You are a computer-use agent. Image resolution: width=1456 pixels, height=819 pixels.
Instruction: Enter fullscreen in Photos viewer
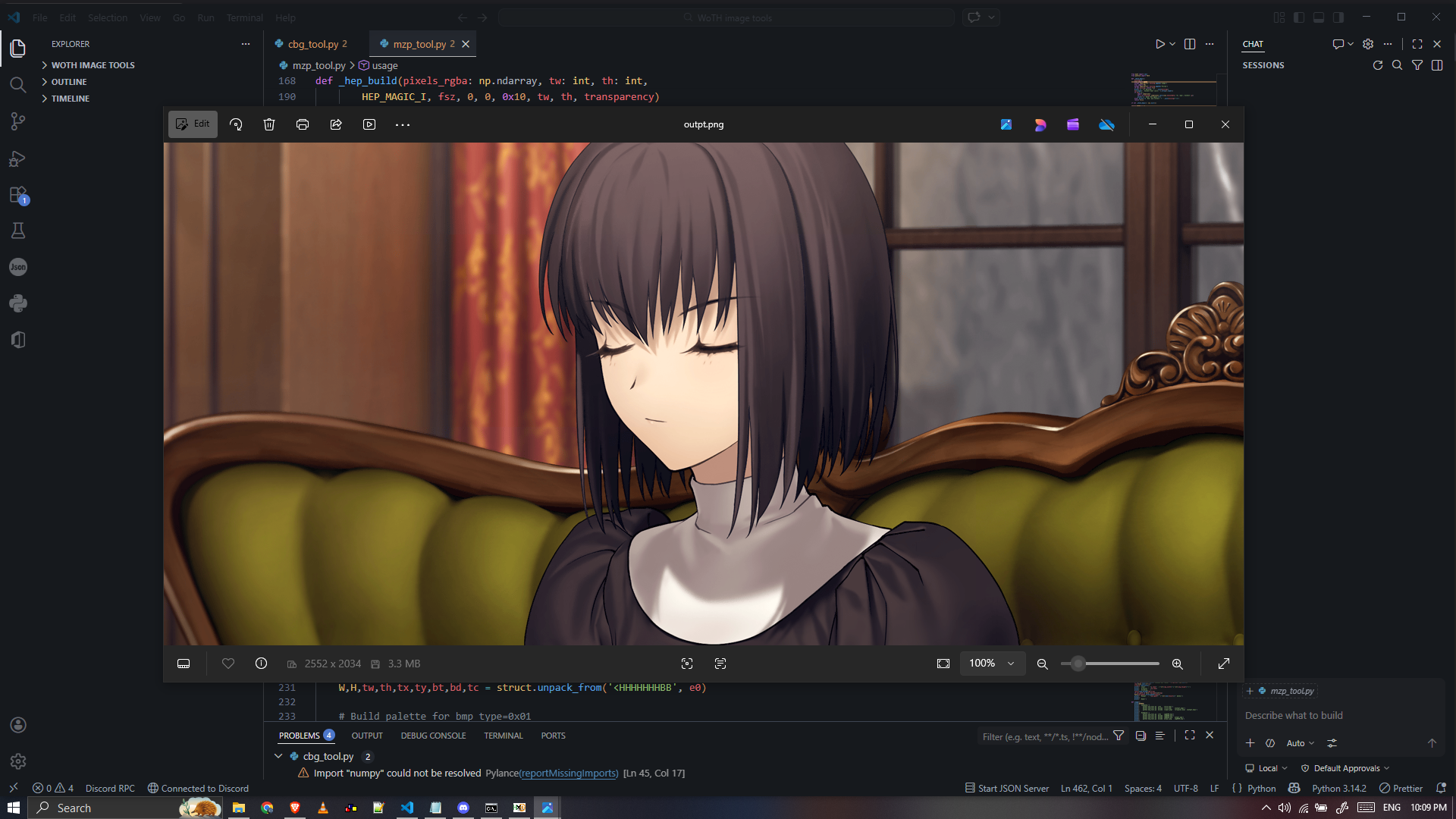tap(1224, 664)
